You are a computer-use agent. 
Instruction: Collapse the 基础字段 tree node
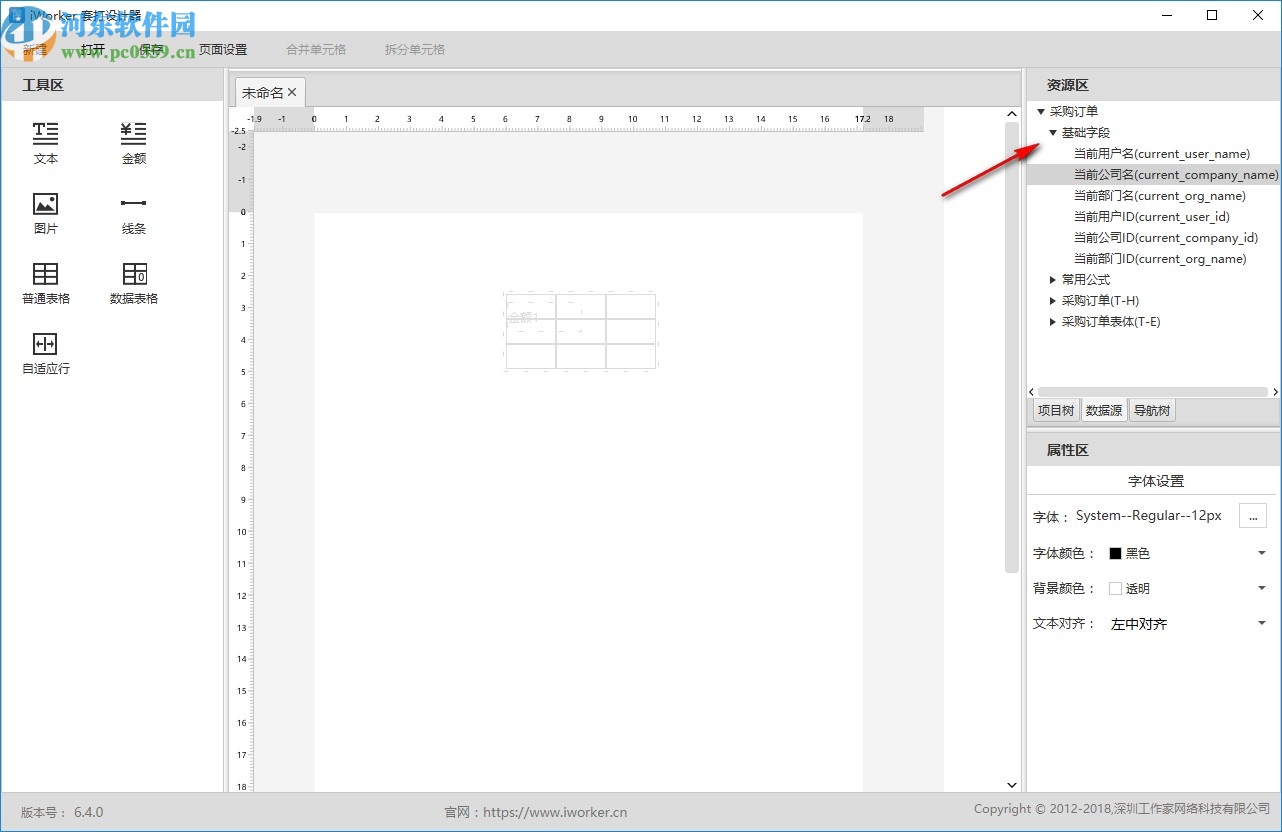1053,132
